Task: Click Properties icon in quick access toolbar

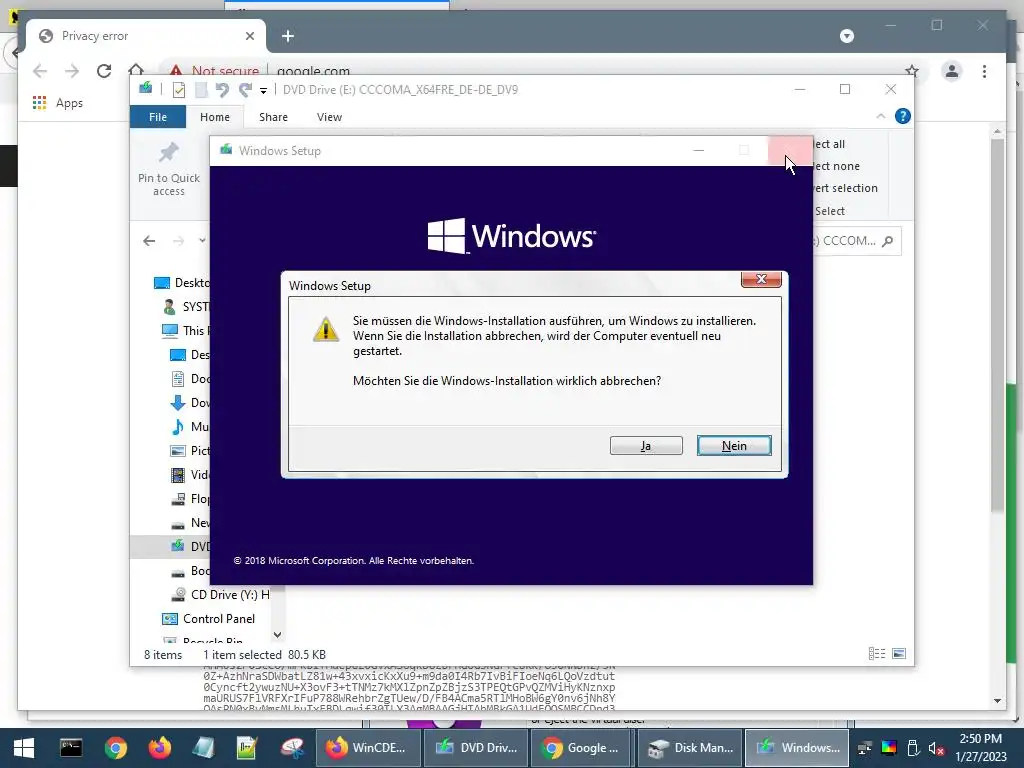Action: [179, 89]
